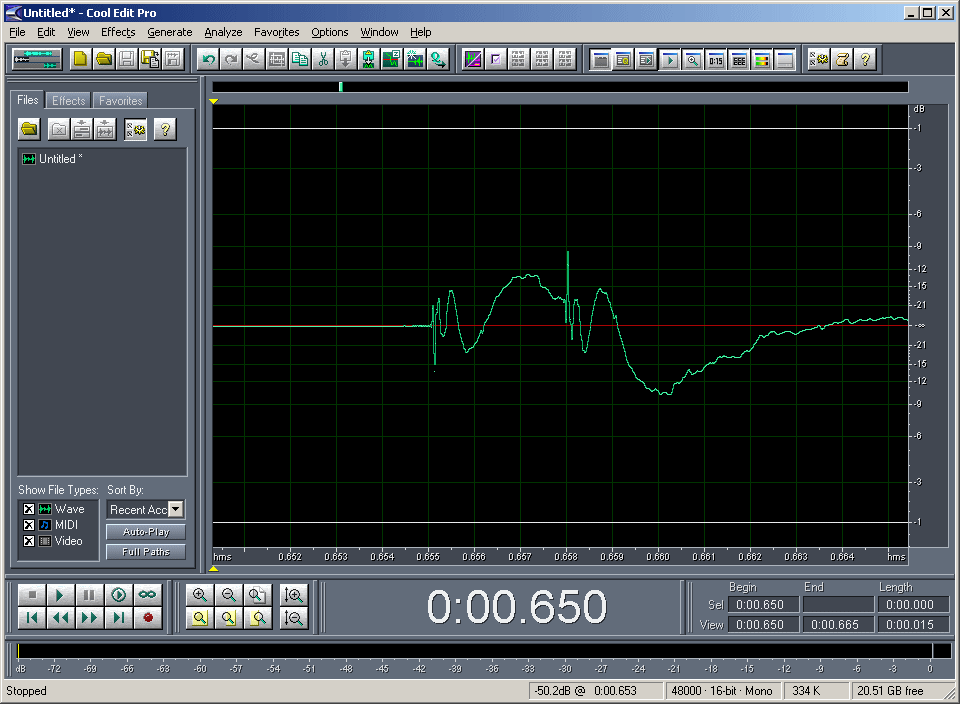Switch to multitrack view using the waveform toggle icon

pyautogui.click(x=37, y=59)
